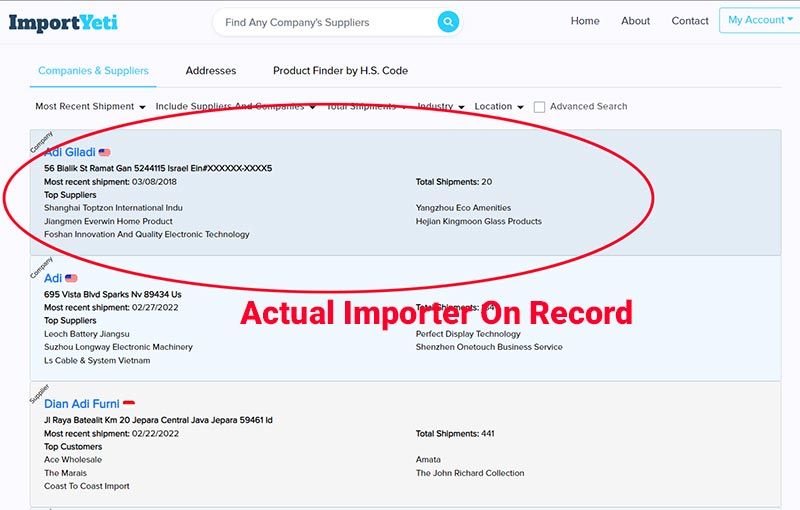Open the Most Recent Shipment sort dropdown
Image resolution: width=800 pixels, height=510 pixels.
coord(90,107)
